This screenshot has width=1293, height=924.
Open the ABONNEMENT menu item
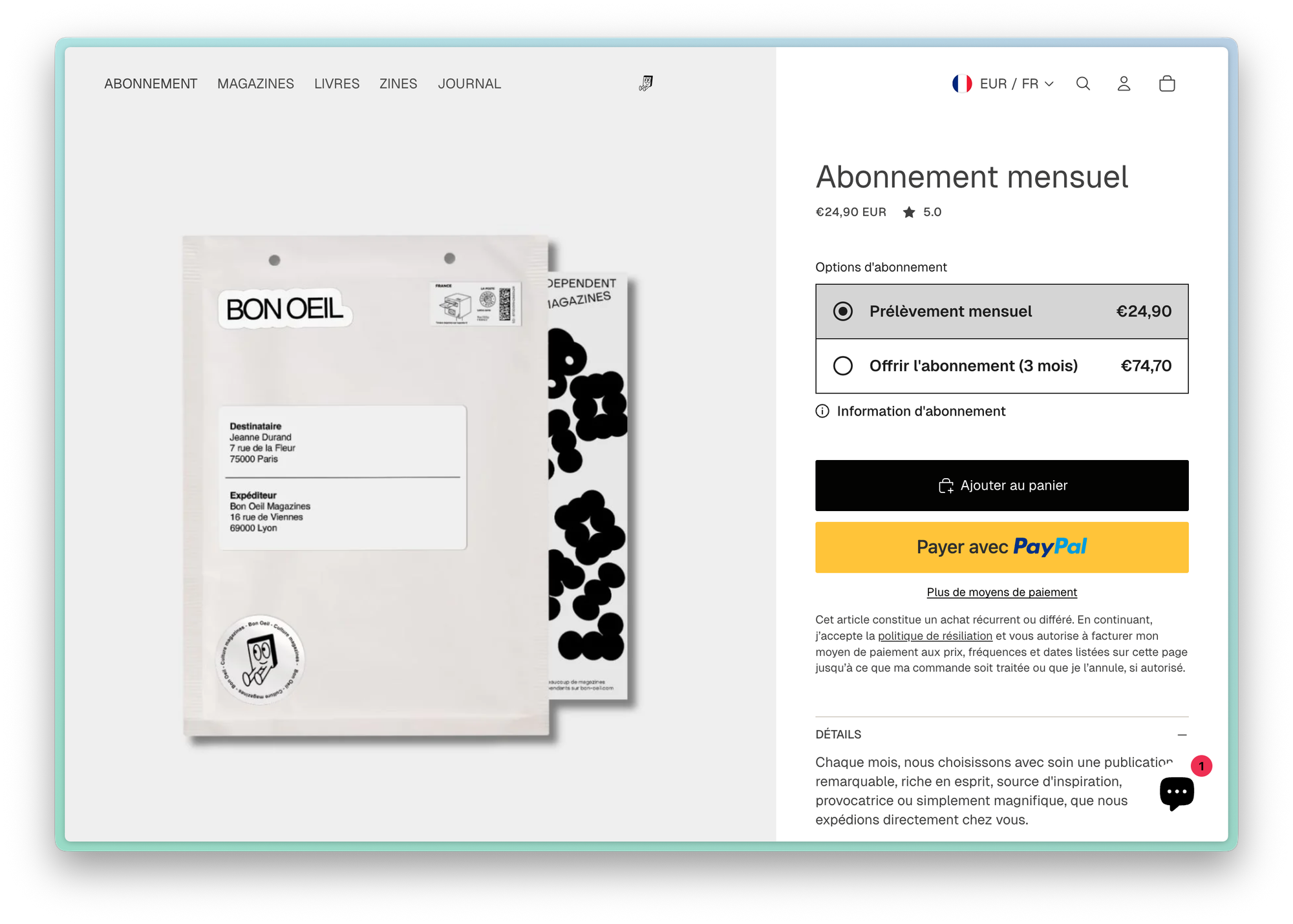click(151, 83)
